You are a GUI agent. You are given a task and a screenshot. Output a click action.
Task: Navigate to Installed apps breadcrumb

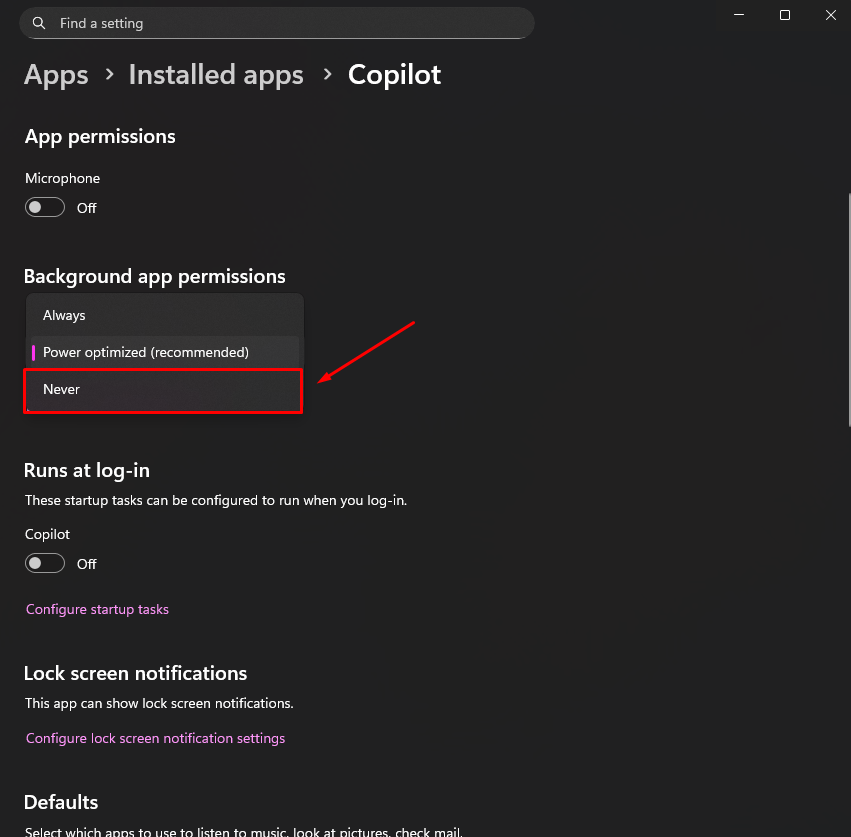pyautogui.click(x=216, y=75)
